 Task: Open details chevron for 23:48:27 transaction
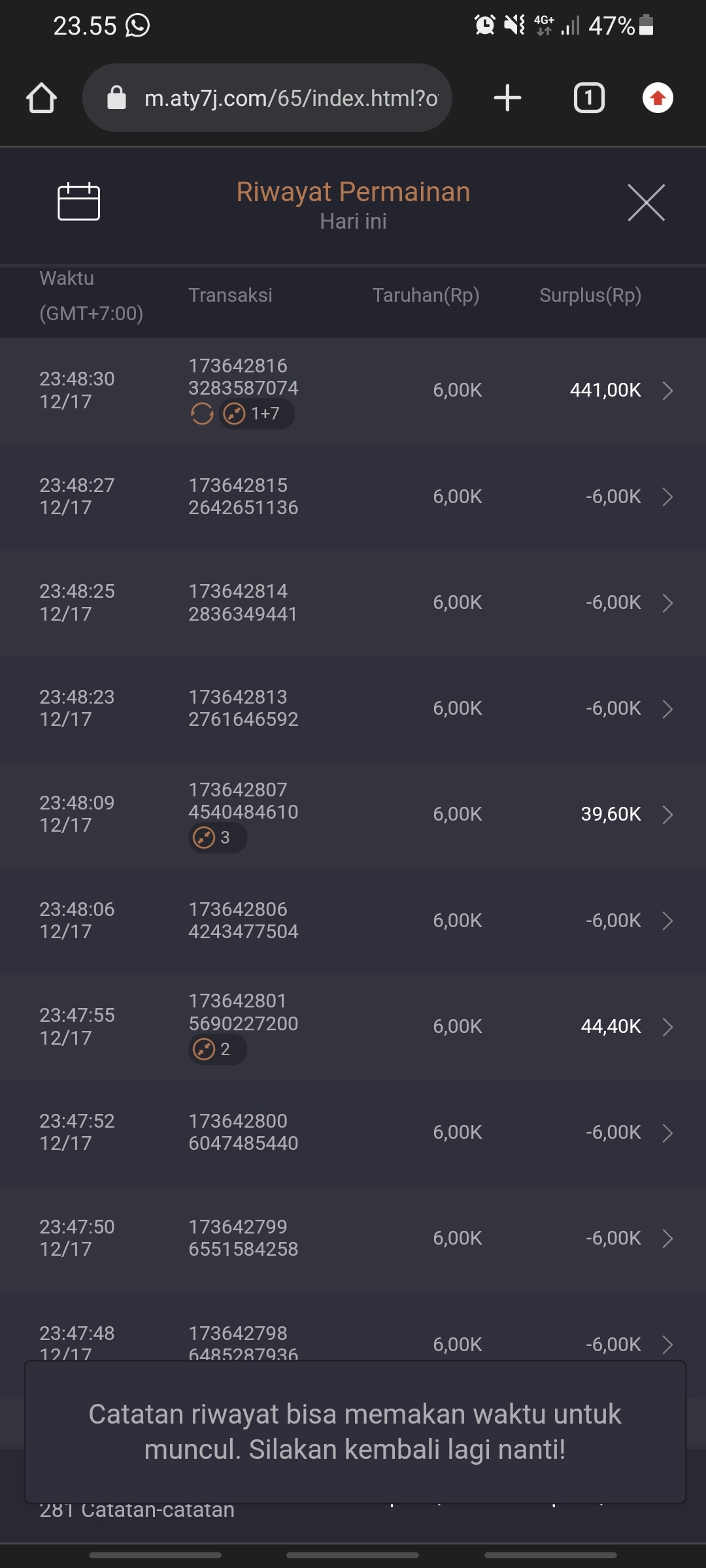coord(667,497)
